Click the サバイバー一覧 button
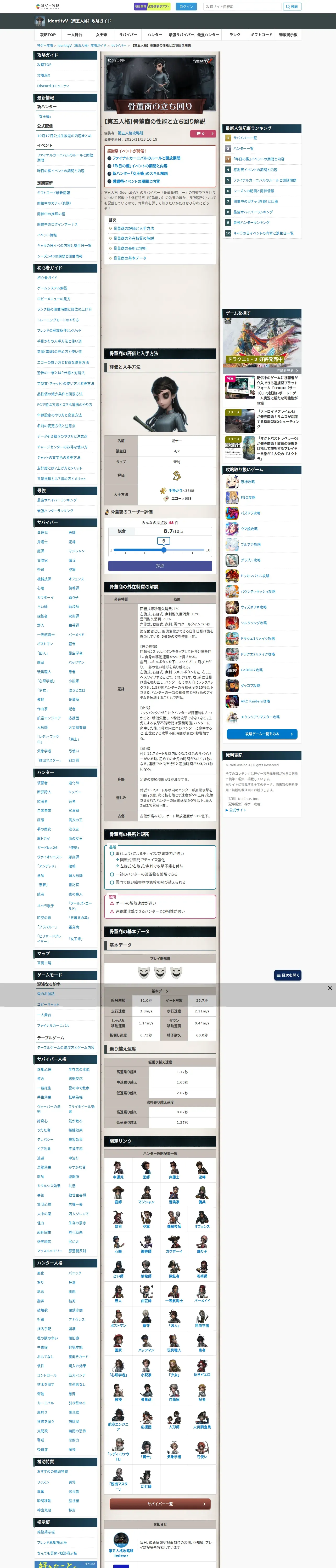The width and height of the screenshot is (336, 1568). 160,1504
